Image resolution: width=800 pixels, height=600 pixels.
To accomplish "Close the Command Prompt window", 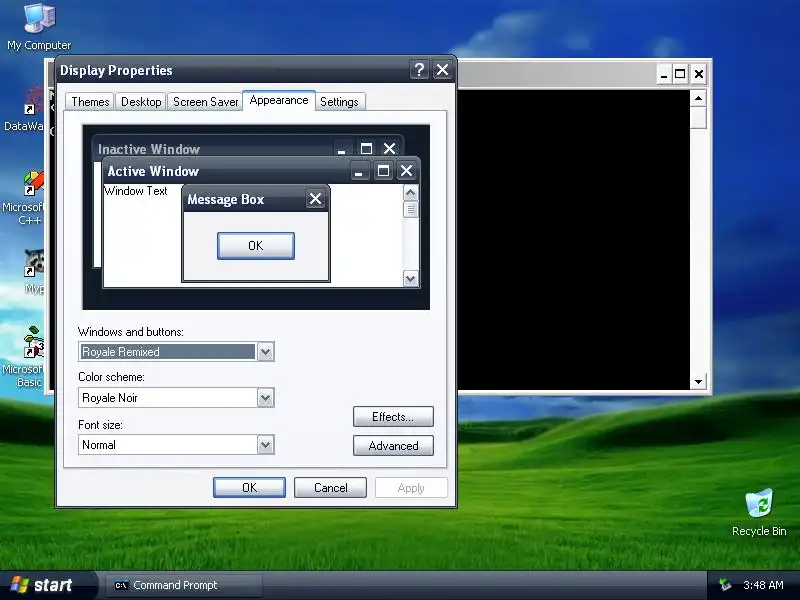I will pyautogui.click(x=698, y=74).
